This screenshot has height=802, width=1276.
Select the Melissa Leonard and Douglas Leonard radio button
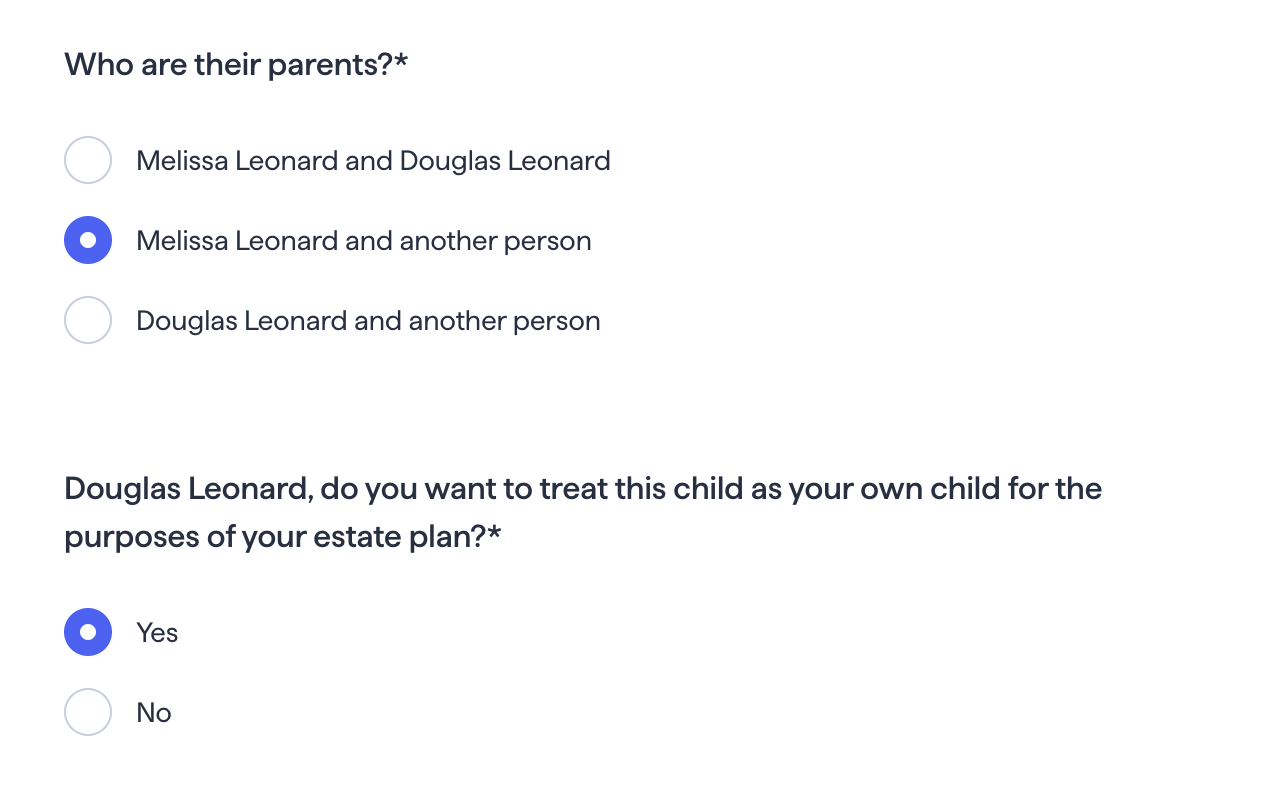click(88, 160)
